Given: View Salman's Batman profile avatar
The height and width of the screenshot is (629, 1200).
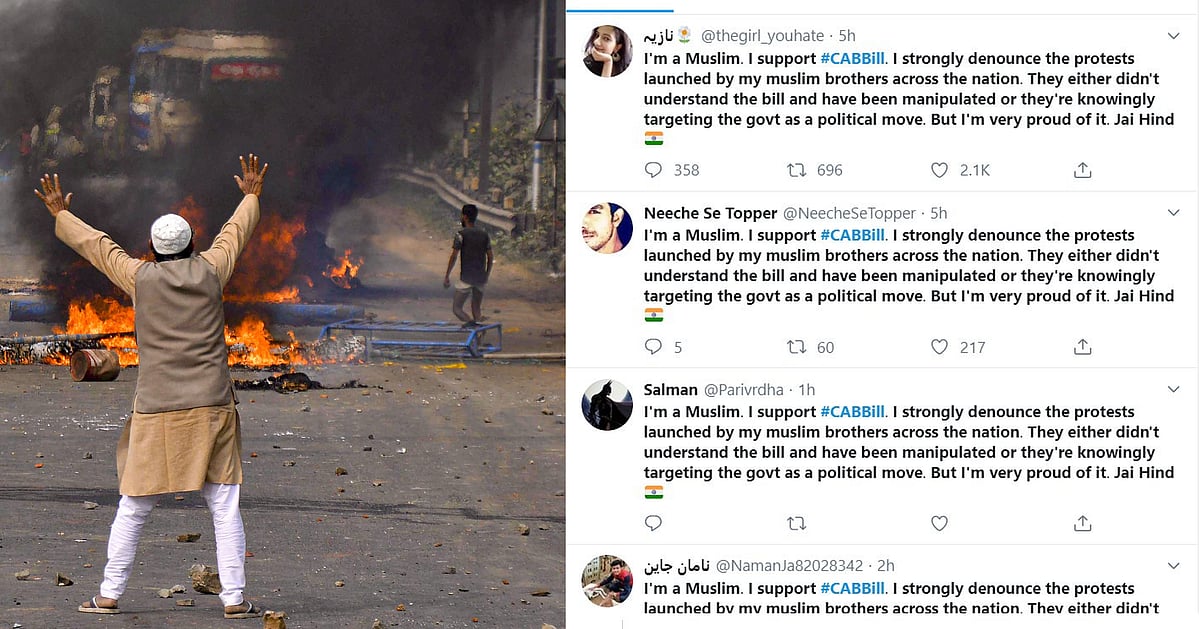Looking at the screenshot, I should point(607,405).
